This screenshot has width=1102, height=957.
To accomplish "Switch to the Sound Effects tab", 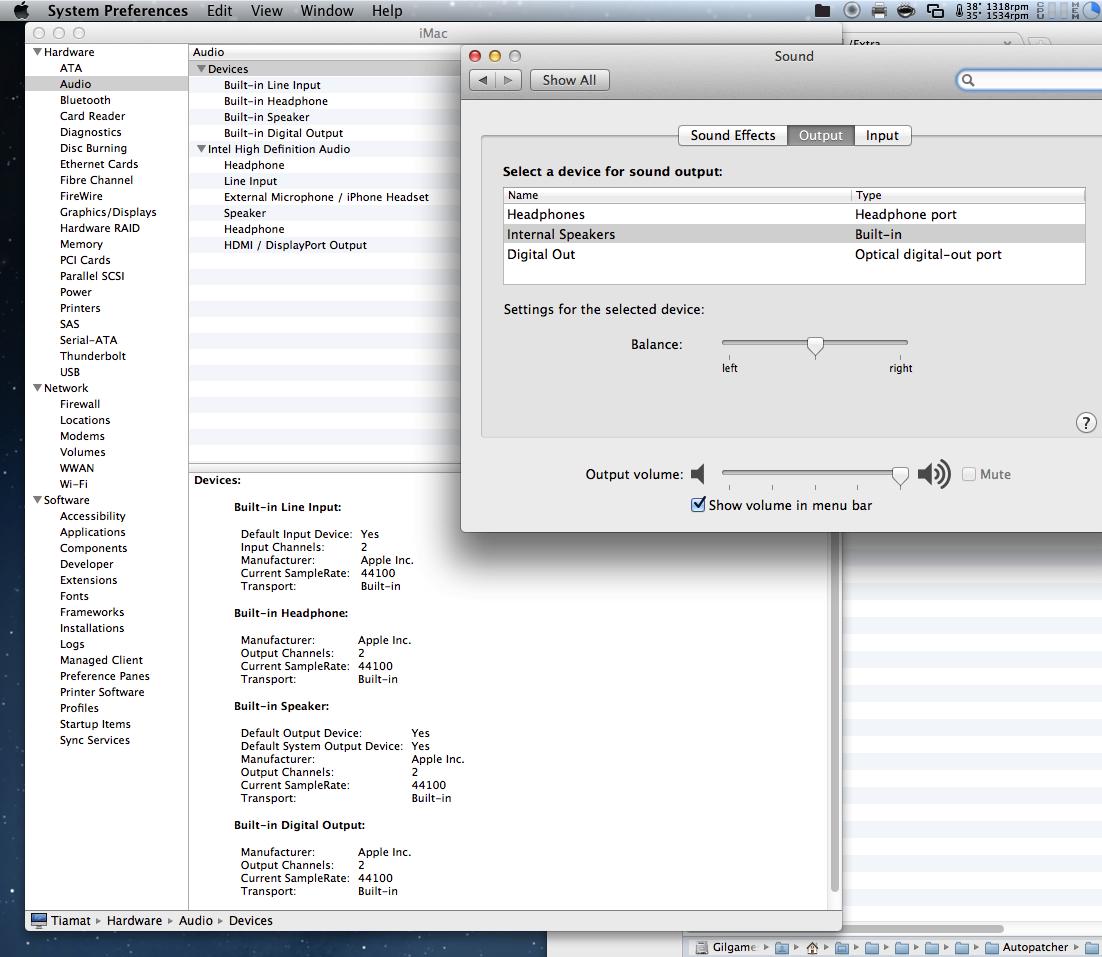I will [x=732, y=135].
